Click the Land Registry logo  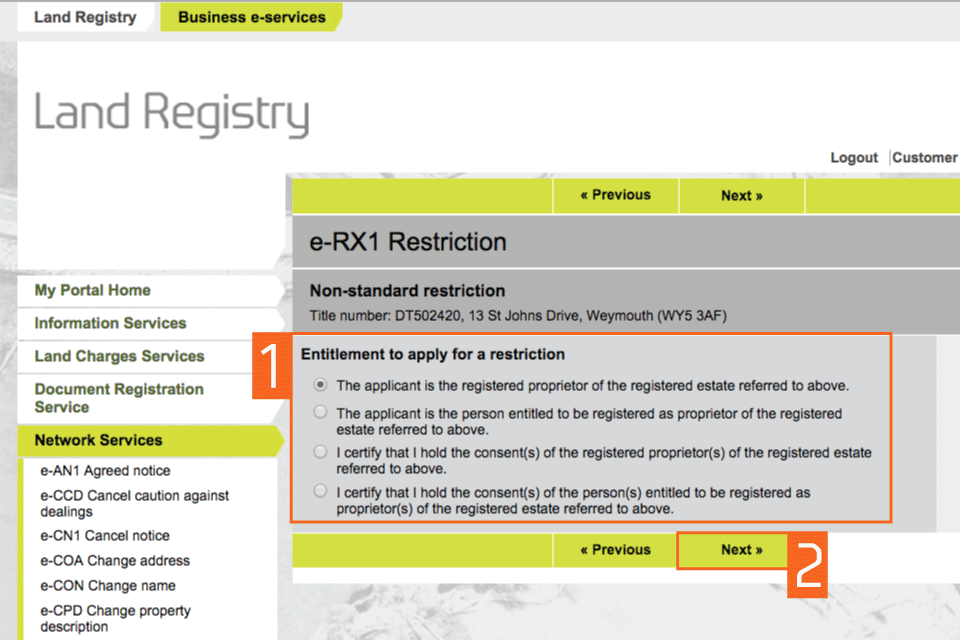171,114
